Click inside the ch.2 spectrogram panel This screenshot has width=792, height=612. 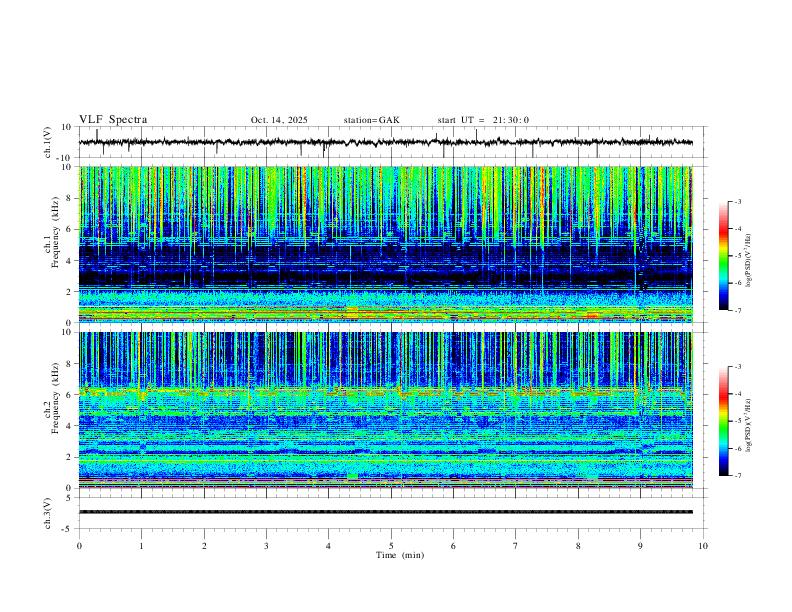pos(386,410)
